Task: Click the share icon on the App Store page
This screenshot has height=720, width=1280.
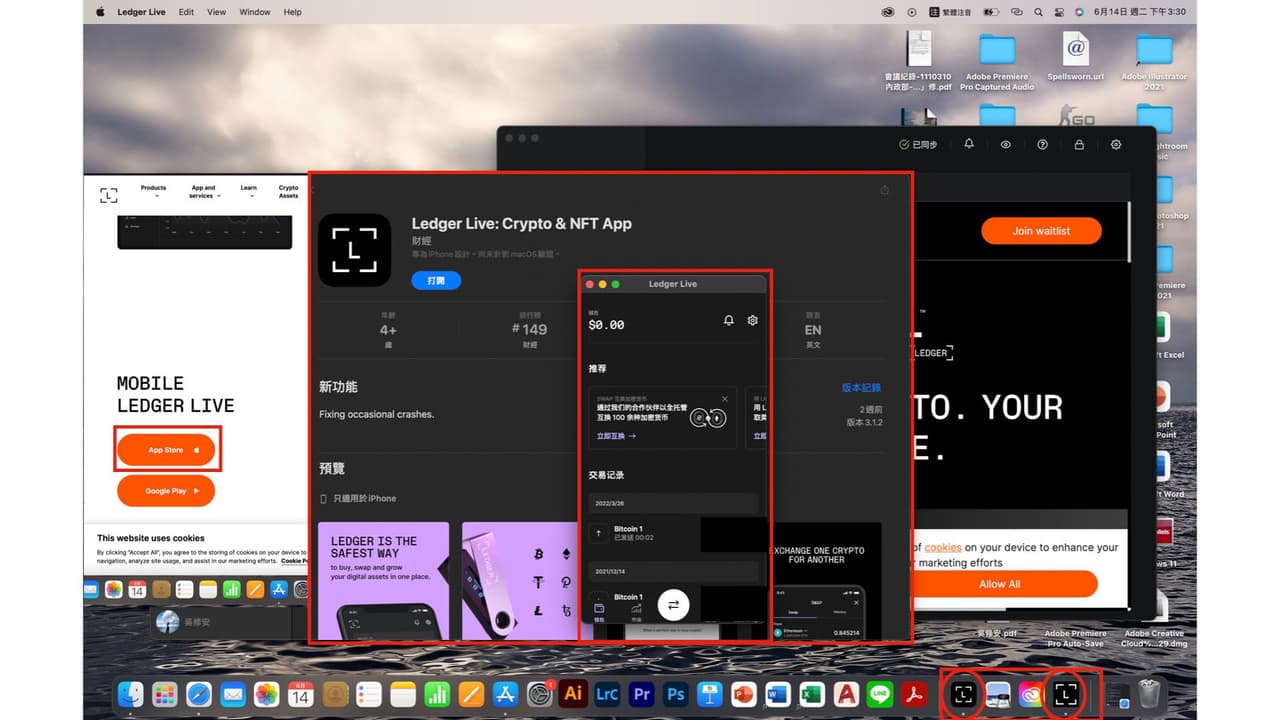Action: point(884,189)
